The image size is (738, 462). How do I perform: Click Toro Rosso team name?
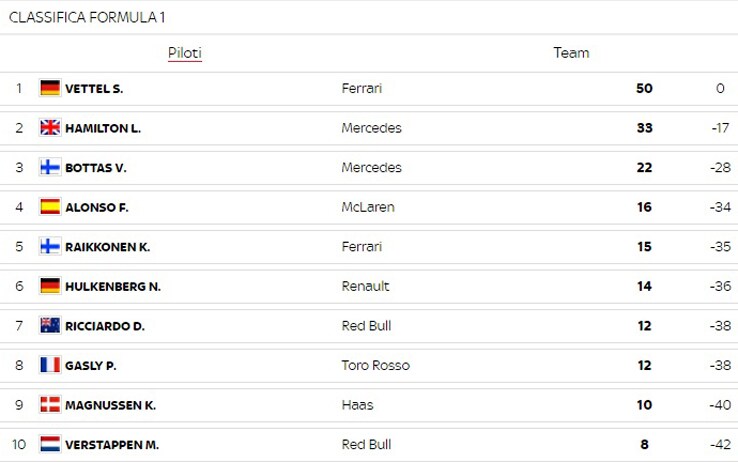(x=376, y=365)
